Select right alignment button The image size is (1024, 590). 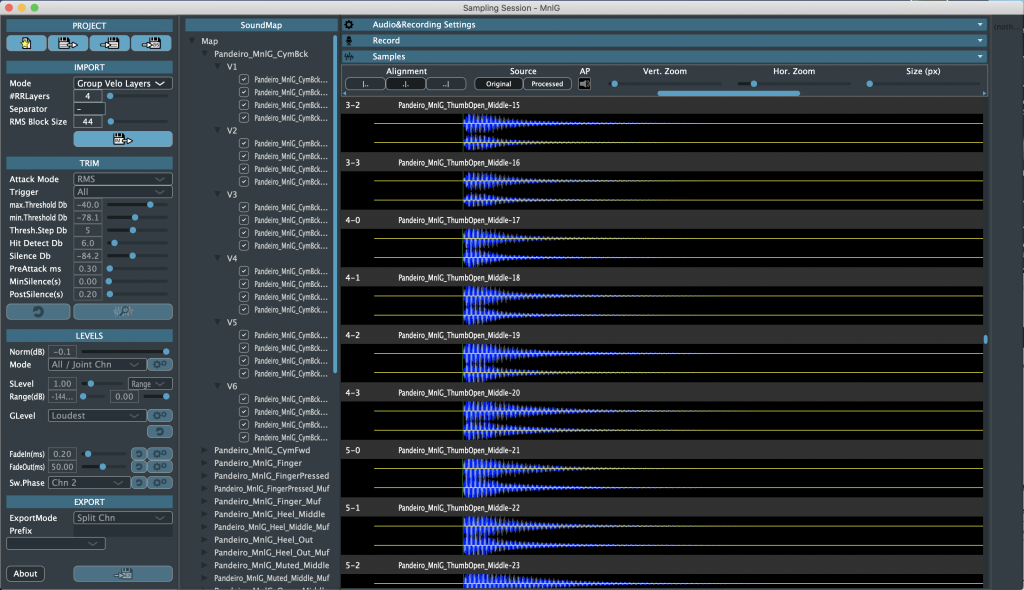point(446,84)
